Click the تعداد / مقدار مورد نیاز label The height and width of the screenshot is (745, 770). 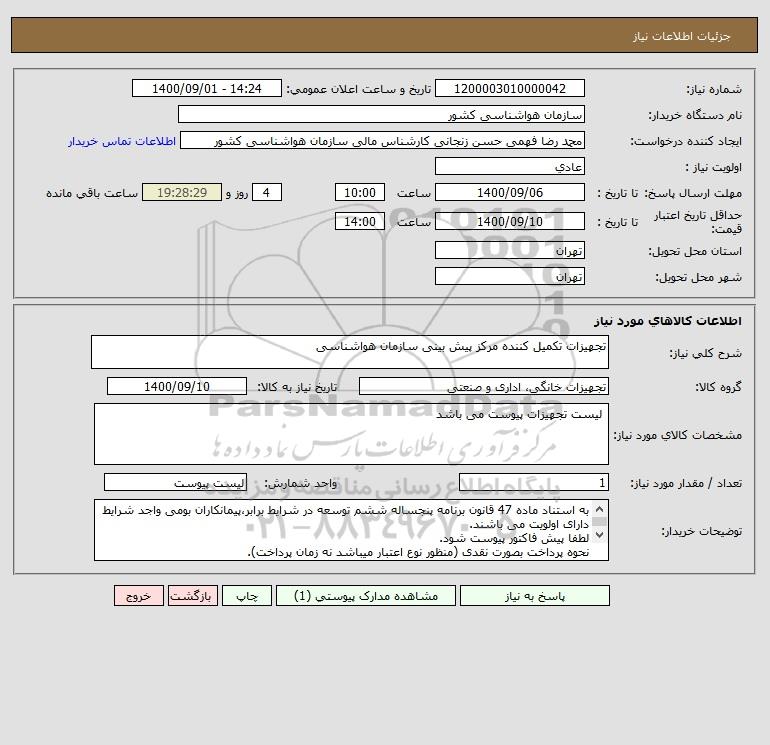(x=686, y=484)
